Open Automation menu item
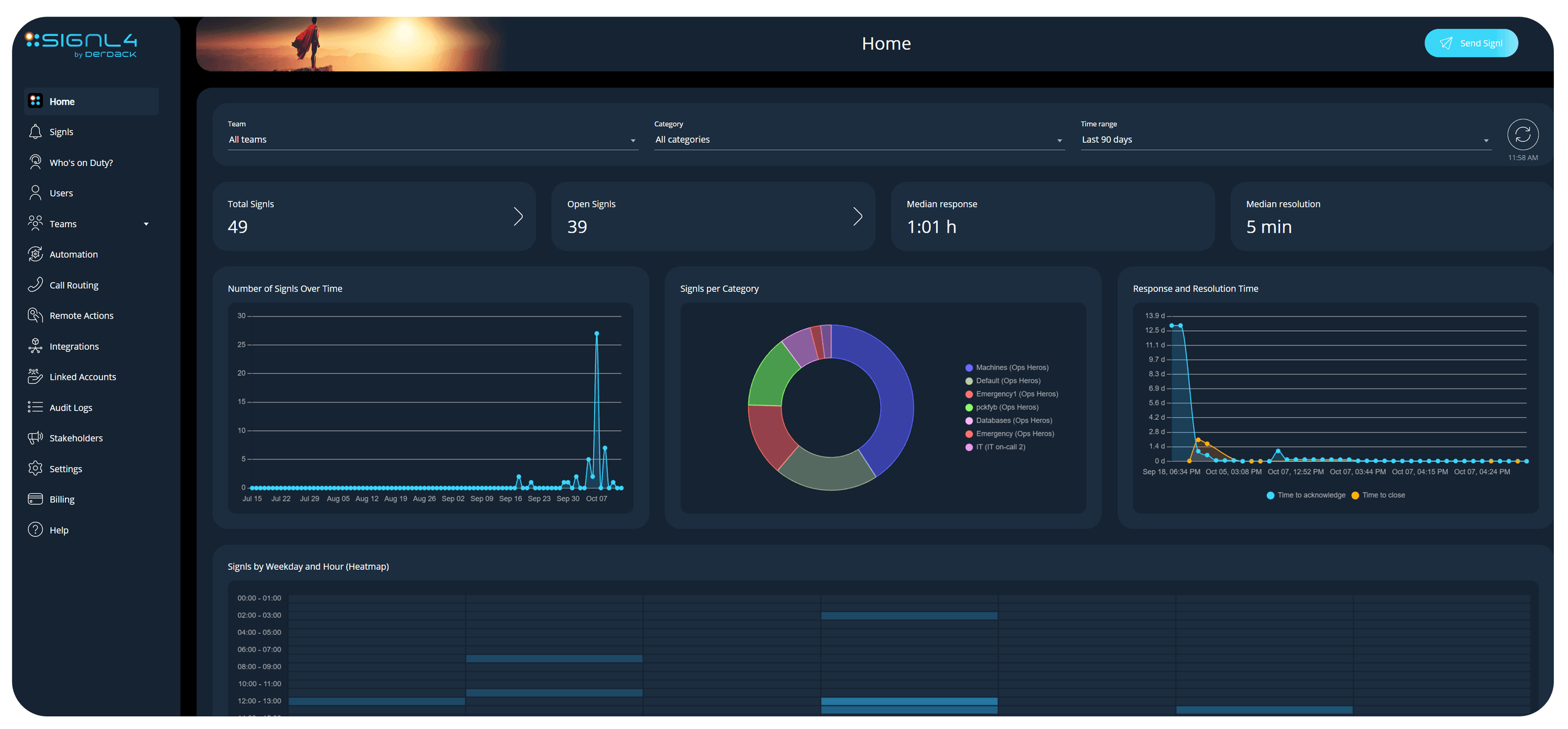 coord(91,254)
